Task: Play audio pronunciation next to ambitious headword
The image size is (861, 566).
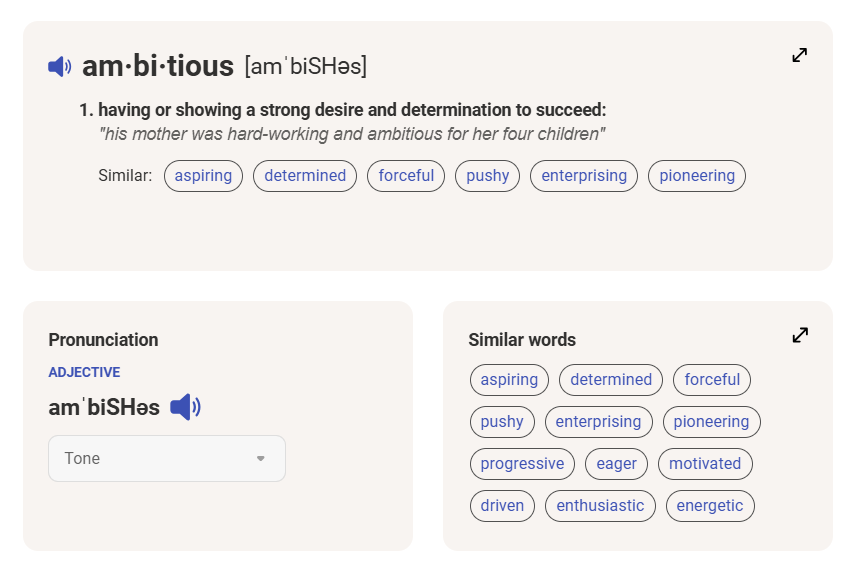Action: pos(60,67)
